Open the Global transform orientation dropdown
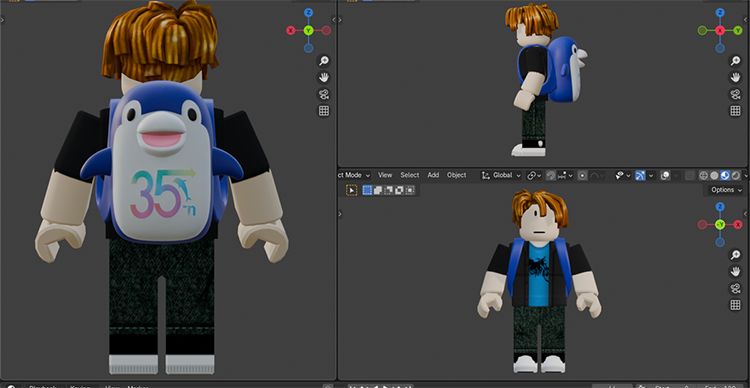This screenshot has width=750, height=388. 501,176
